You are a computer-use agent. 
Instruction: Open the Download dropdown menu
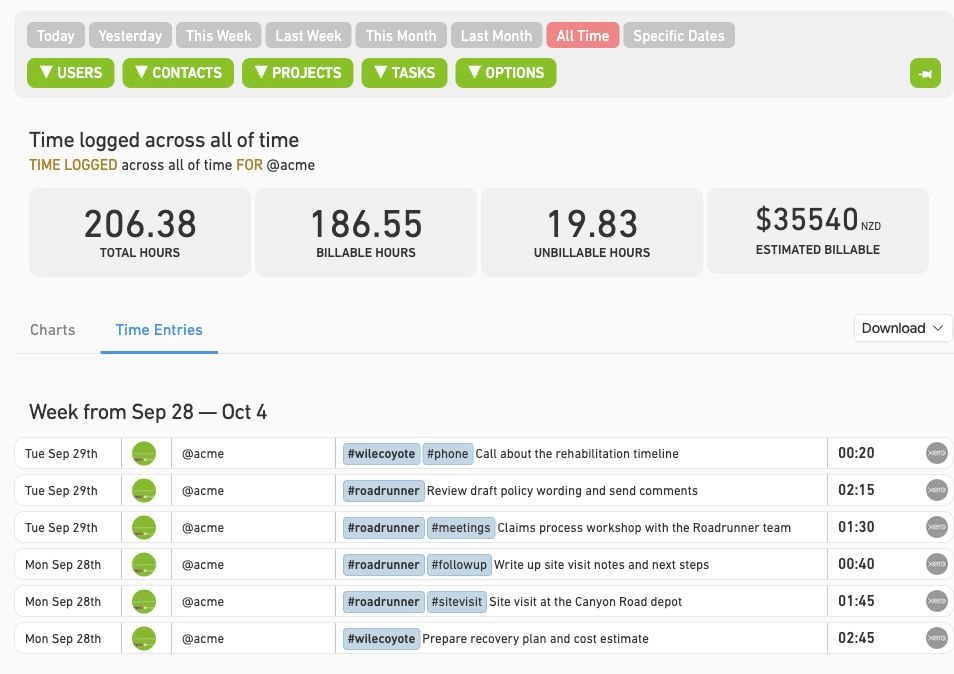pyautogui.click(x=902, y=328)
